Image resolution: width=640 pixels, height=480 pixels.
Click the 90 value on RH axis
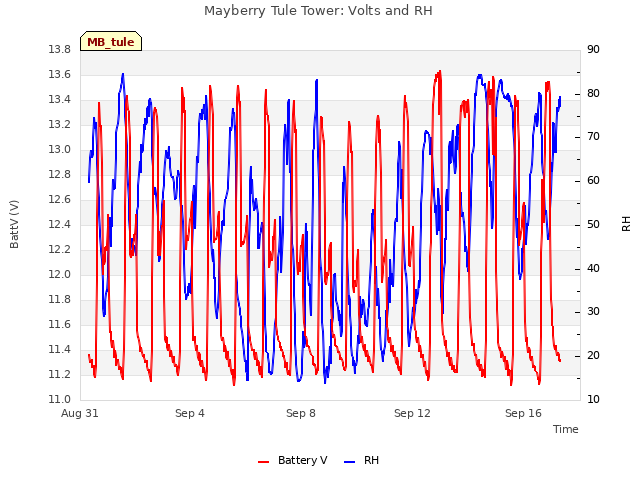tap(593, 49)
